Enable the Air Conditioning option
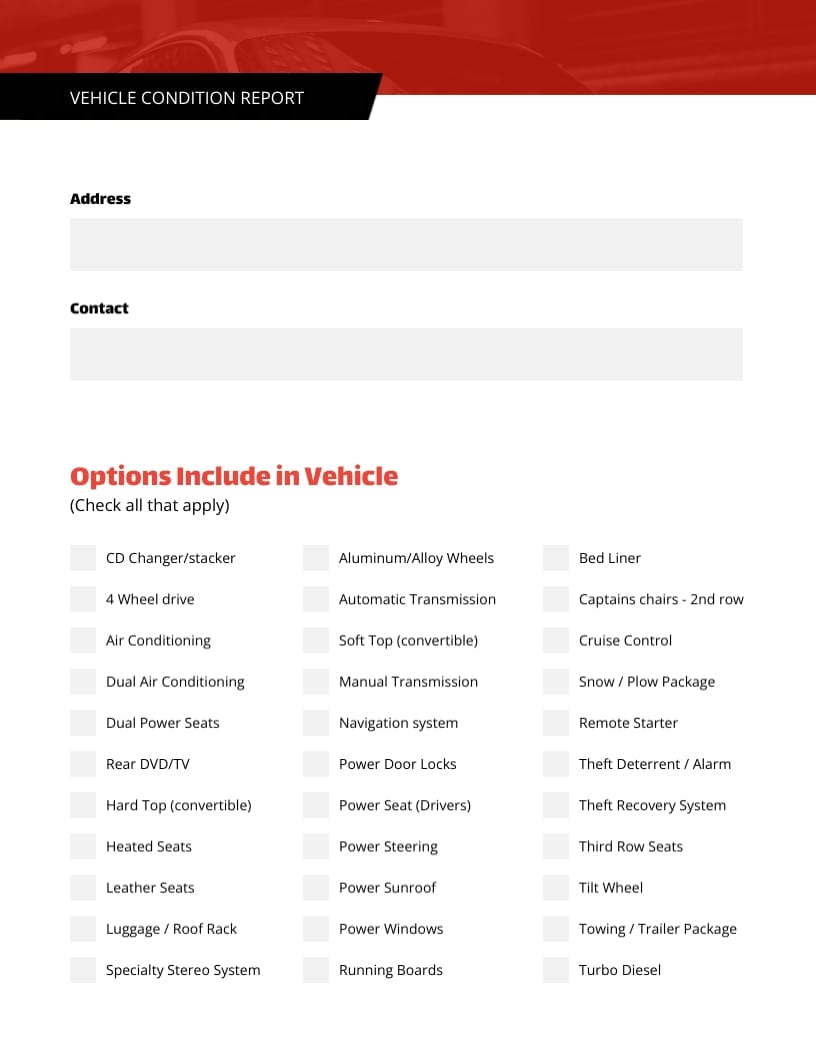816x1056 pixels. click(83, 640)
